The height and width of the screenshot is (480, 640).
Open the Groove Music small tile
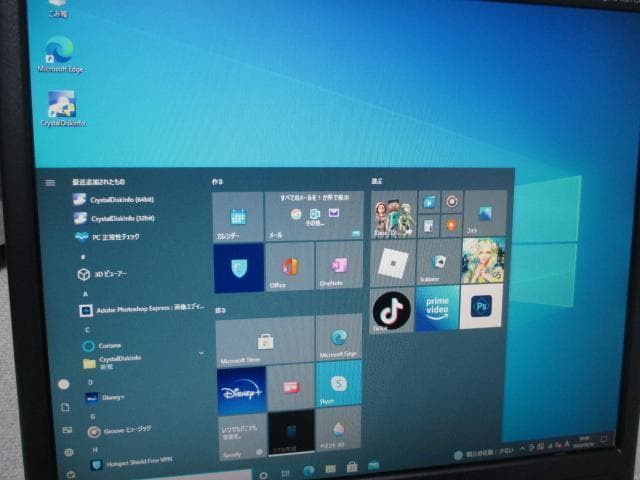click(452, 201)
